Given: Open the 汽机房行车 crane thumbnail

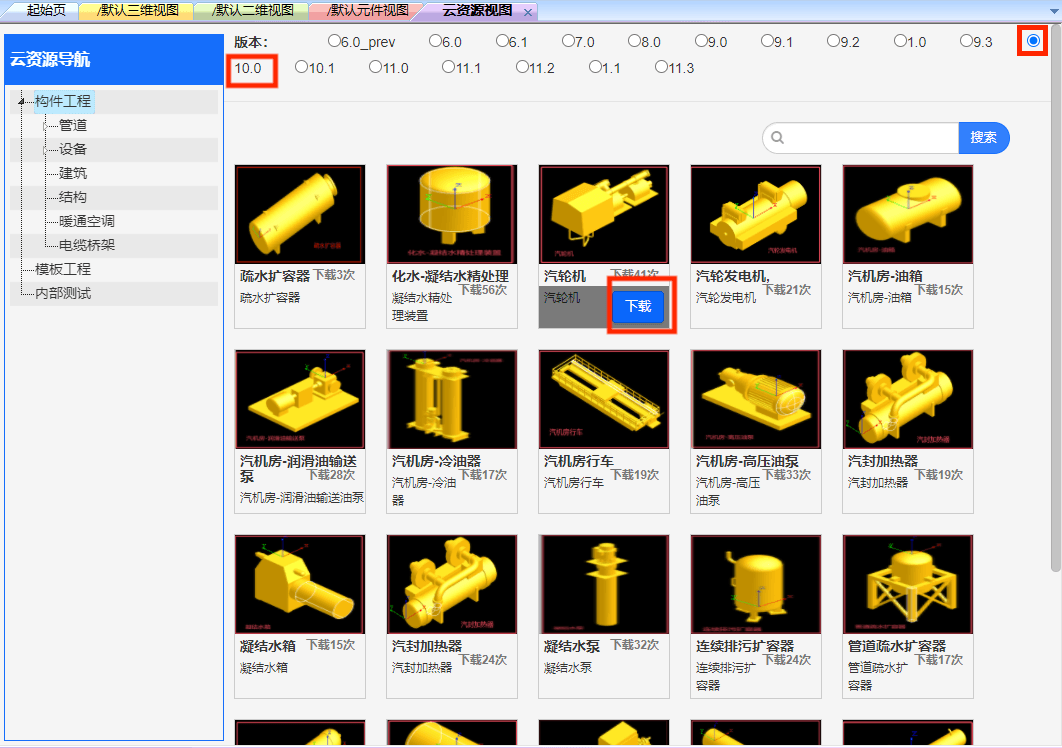Looking at the screenshot, I should pyautogui.click(x=603, y=399).
